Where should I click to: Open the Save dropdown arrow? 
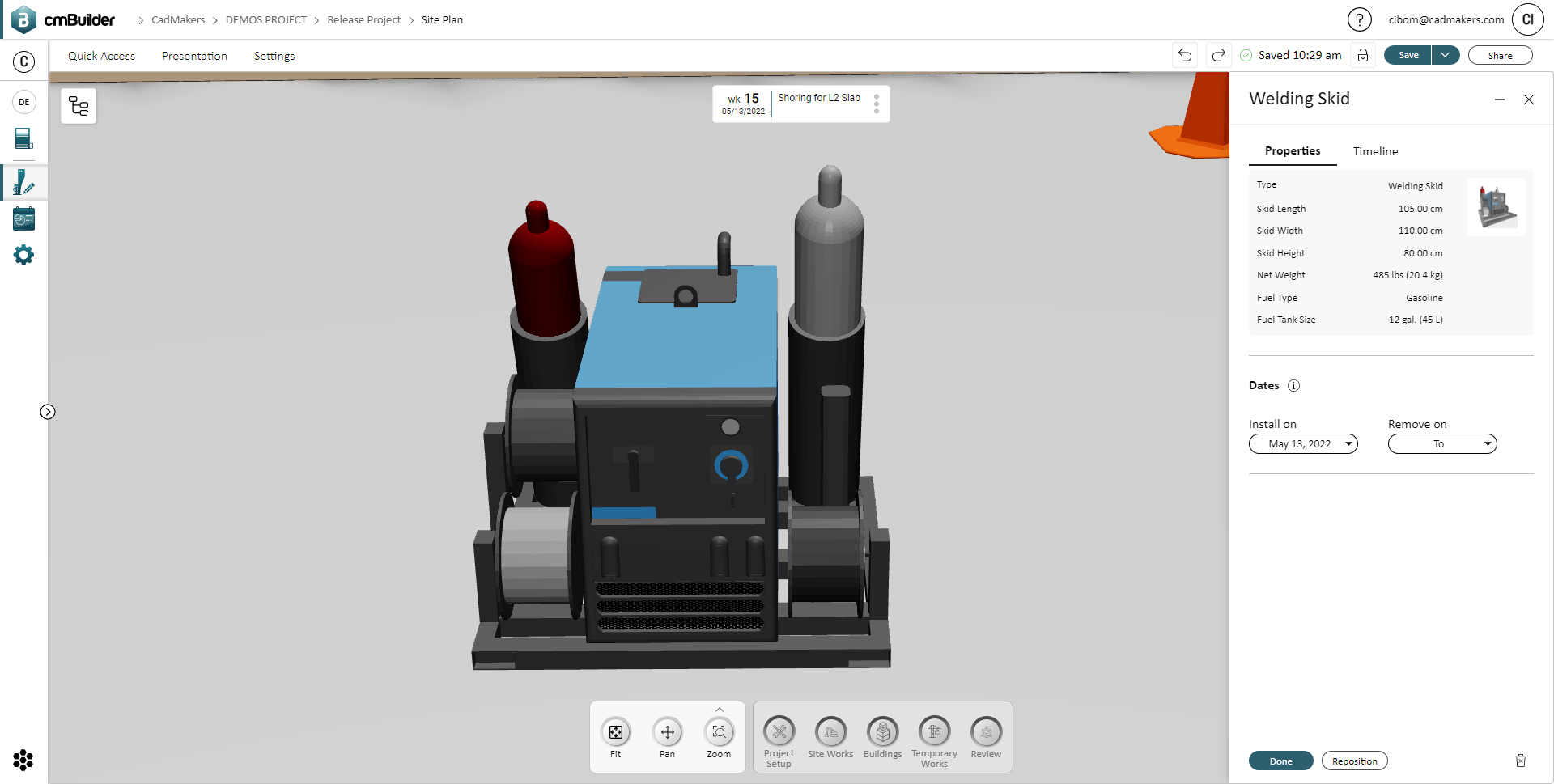[1446, 55]
